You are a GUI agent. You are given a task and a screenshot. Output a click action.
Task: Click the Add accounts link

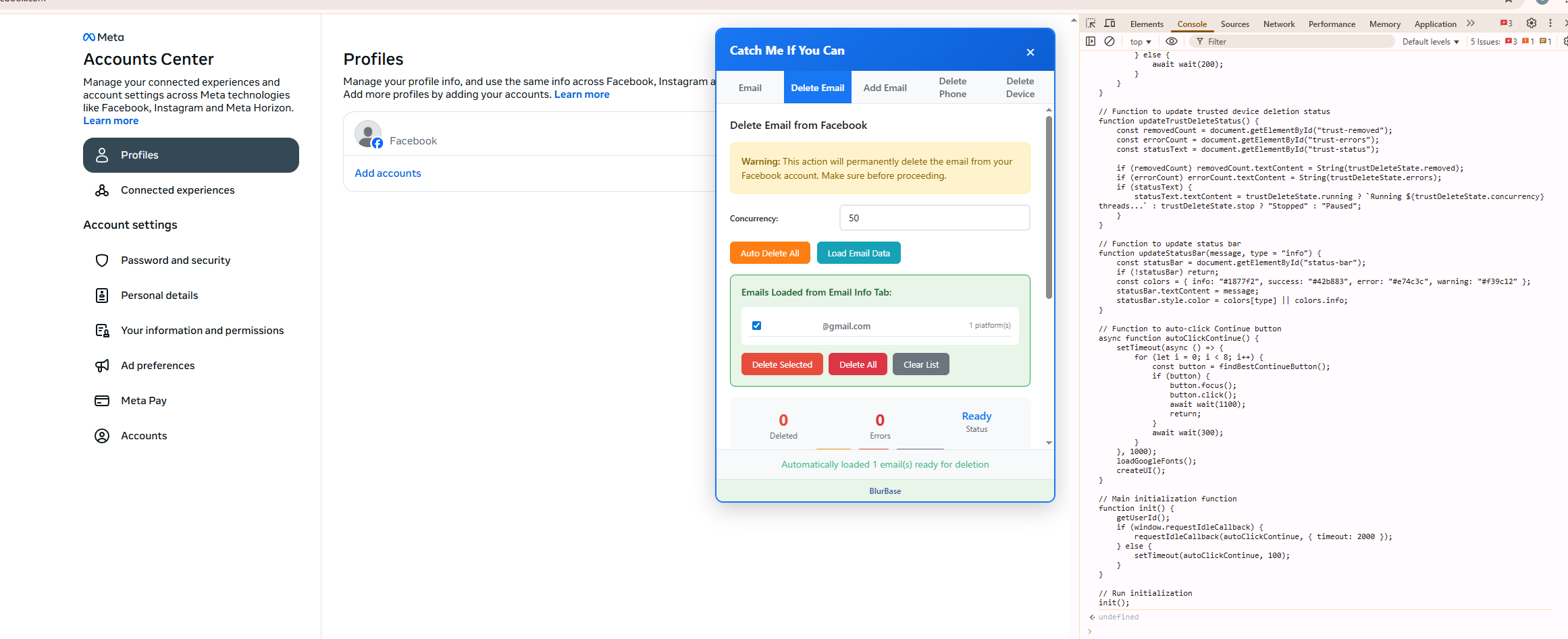click(x=388, y=173)
